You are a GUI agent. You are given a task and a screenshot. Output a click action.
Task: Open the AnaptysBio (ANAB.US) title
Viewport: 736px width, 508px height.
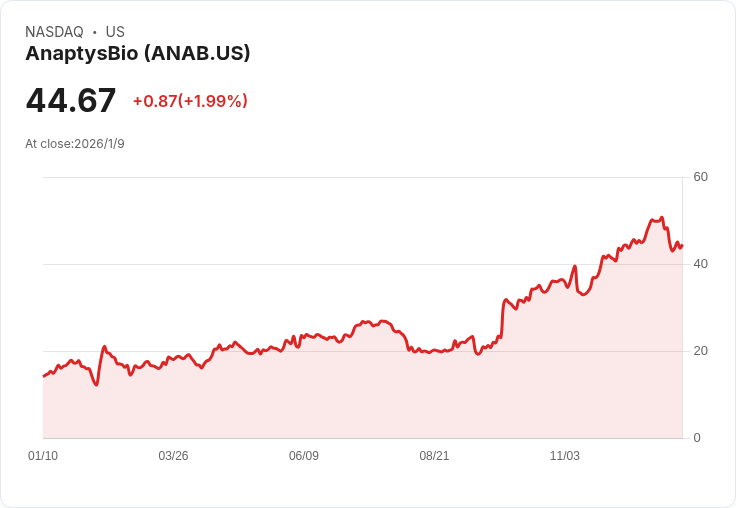click(x=138, y=53)
